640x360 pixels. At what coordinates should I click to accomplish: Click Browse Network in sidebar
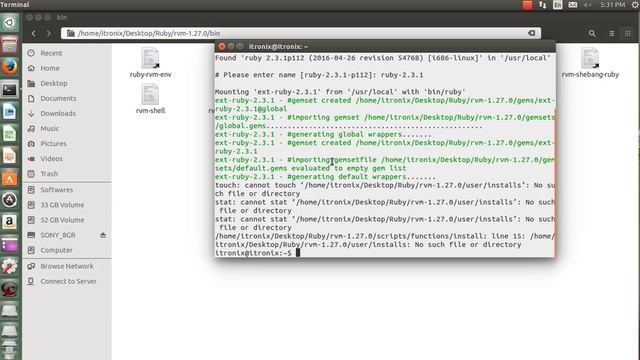tap(67, 266)
